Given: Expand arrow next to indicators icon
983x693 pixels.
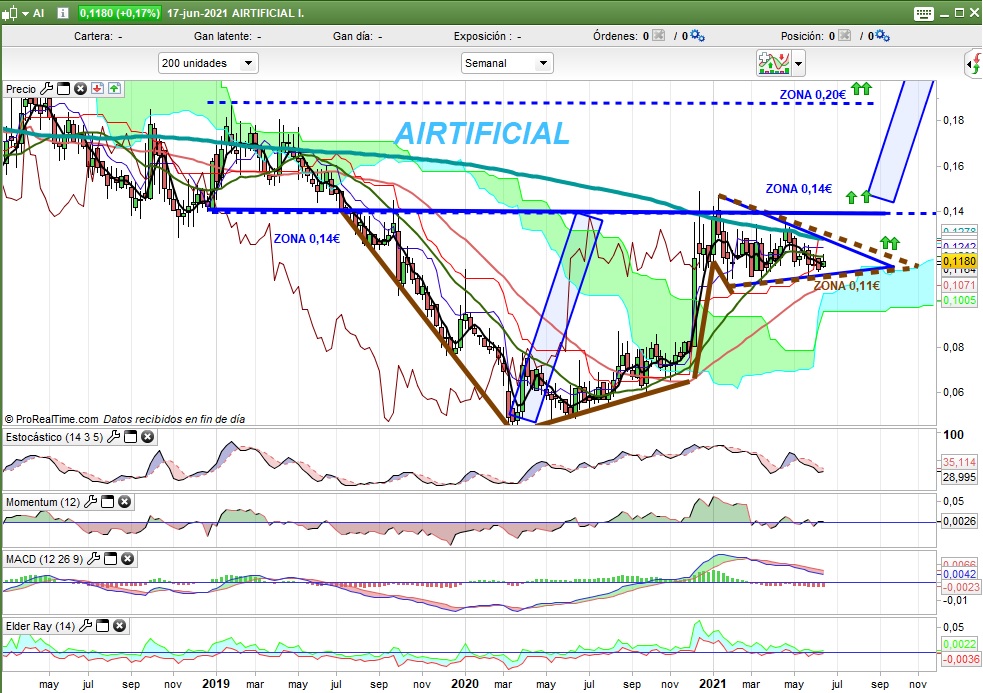Looking at the screenshot, I should click(x=798, y=64).
